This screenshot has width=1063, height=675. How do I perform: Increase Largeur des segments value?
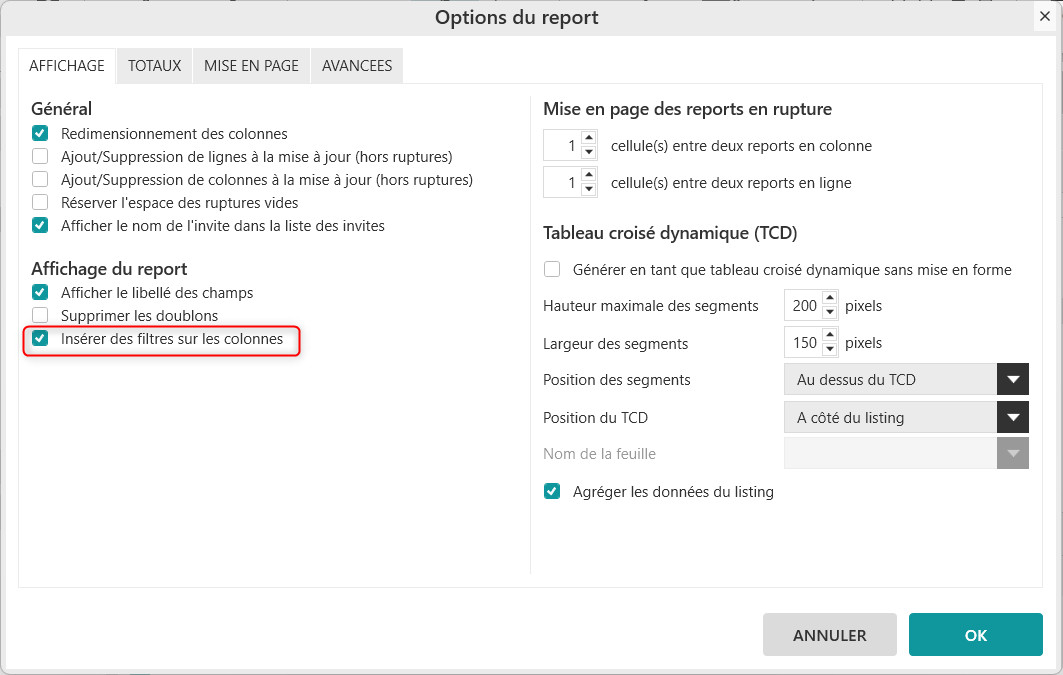(829, 336)
